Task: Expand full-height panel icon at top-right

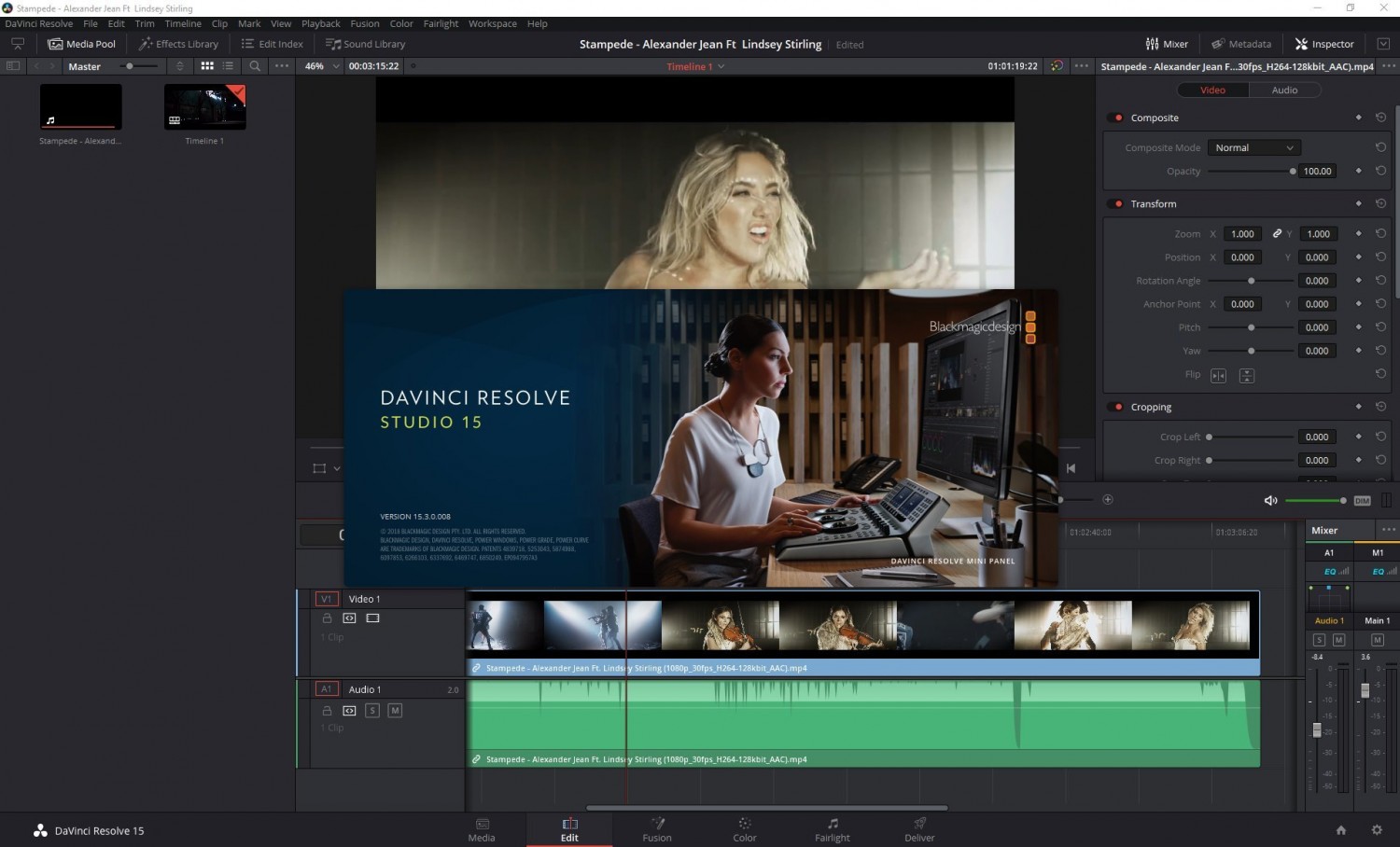Action: coord(1383,44)
